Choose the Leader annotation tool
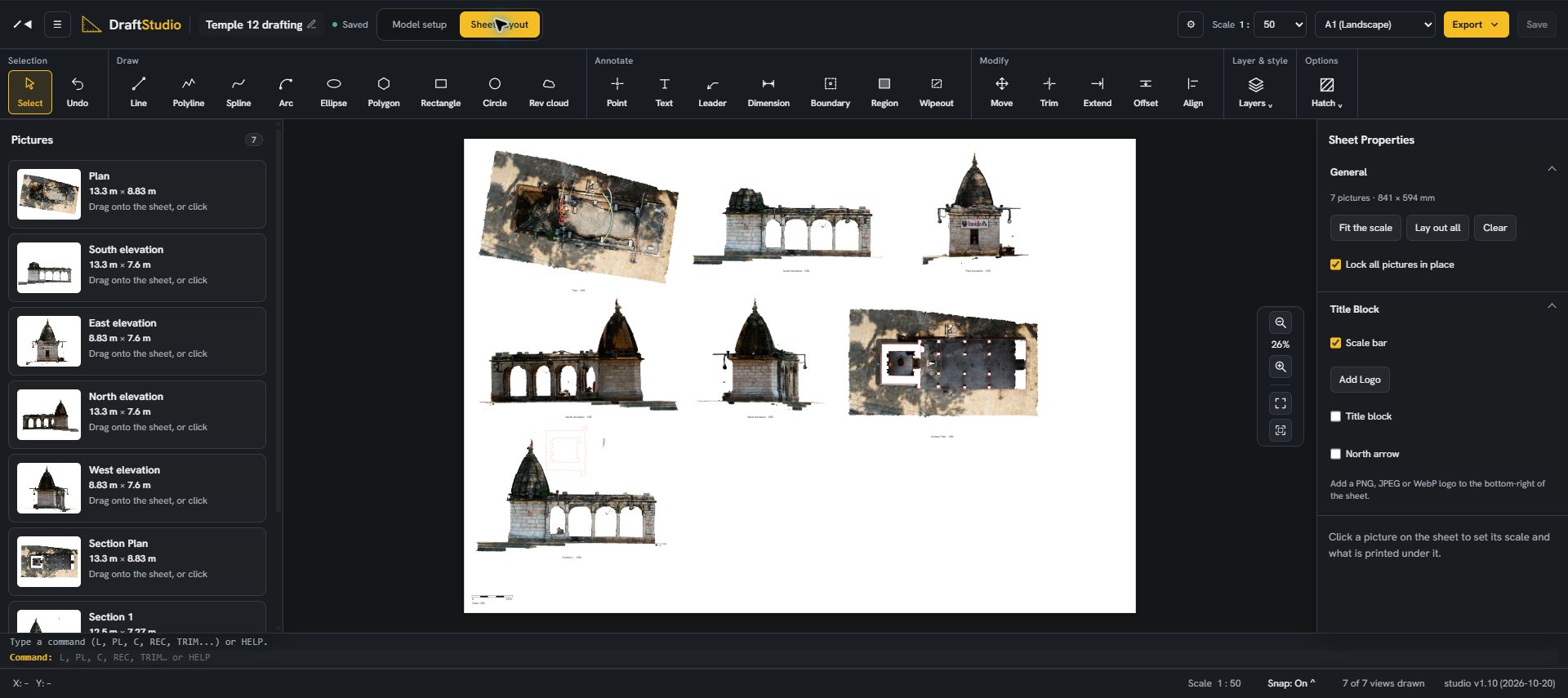 click(712, 91)
